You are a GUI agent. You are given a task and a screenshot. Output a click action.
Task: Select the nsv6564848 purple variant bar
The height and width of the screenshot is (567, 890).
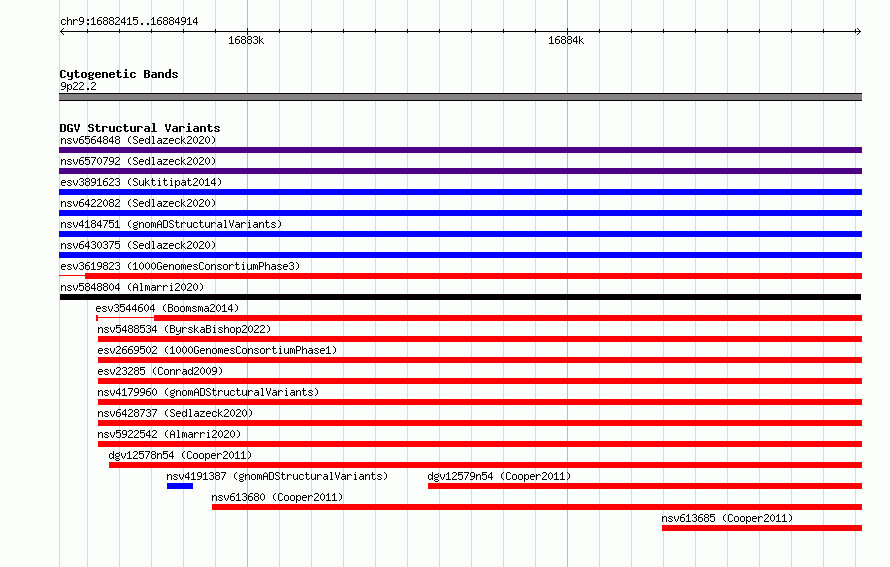pos(460,150)
